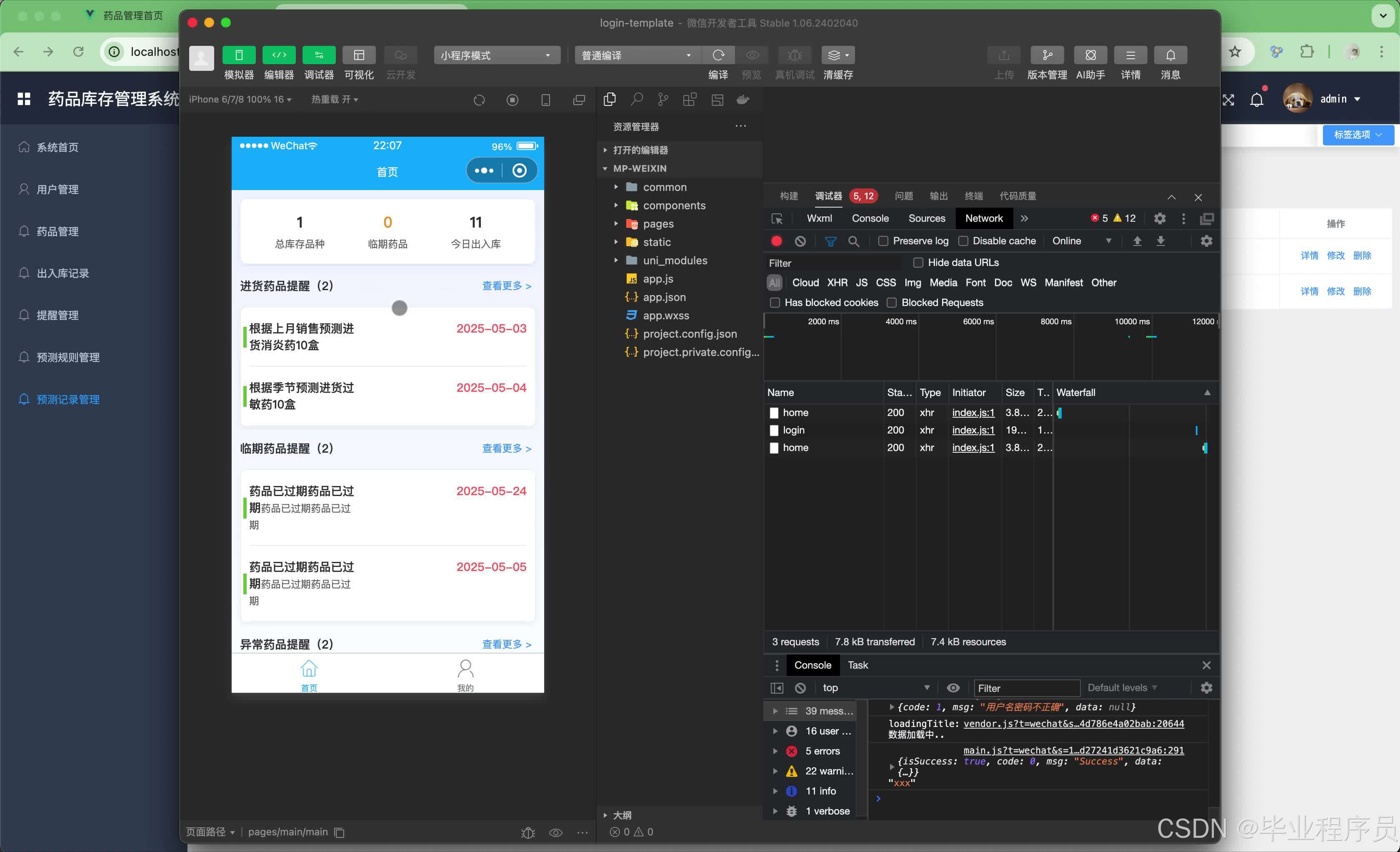The height and width of the screenshot is (852, 1400).
Task: Click the element inspector arrow icon
Action: point(777,218)
